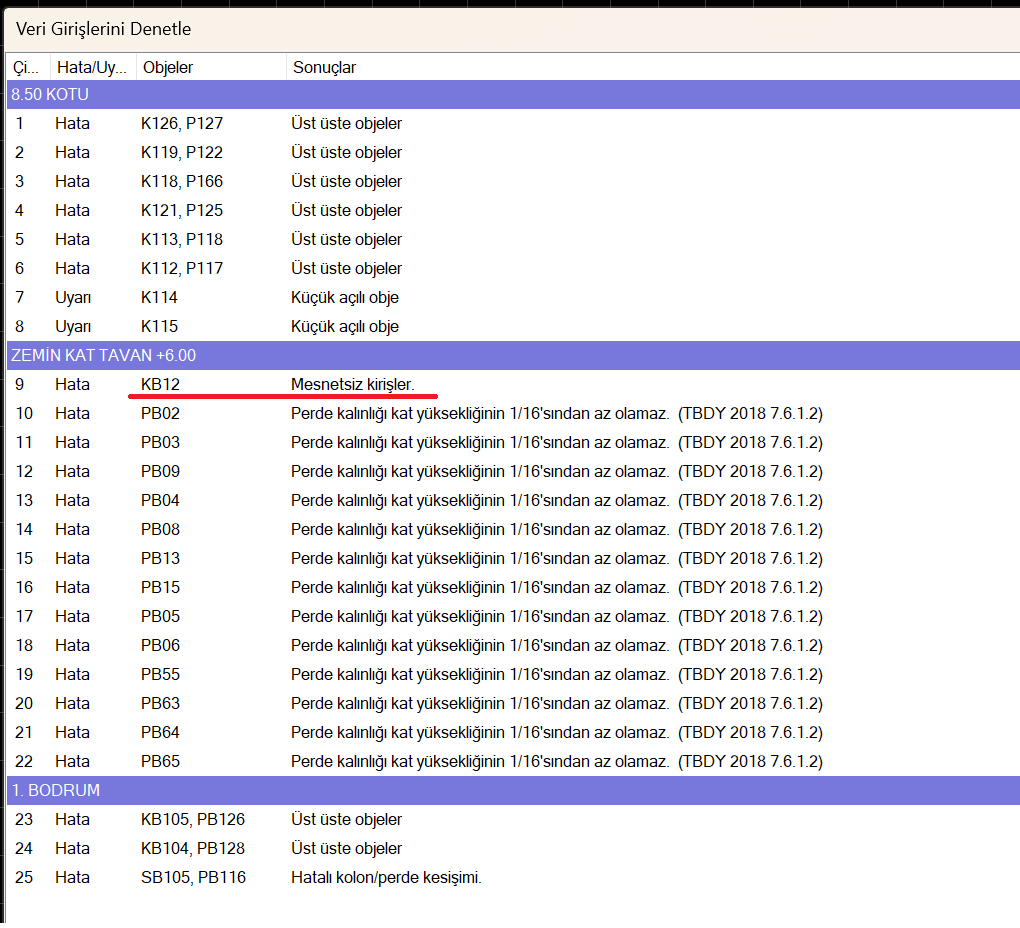
Task: Select the K126, P127 error row
Action: click(x=181, y=124)
